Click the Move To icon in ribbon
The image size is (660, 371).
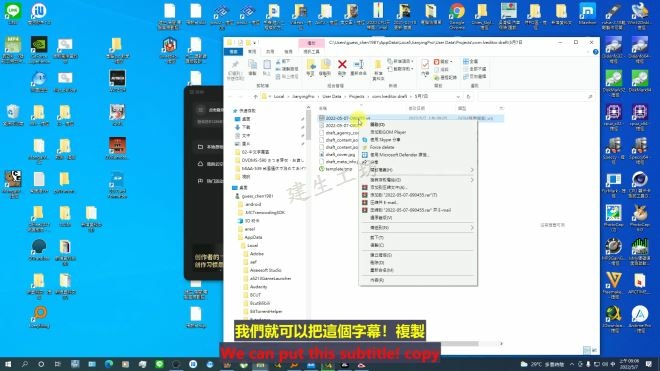pyautogui.click(x=311, y=64)
